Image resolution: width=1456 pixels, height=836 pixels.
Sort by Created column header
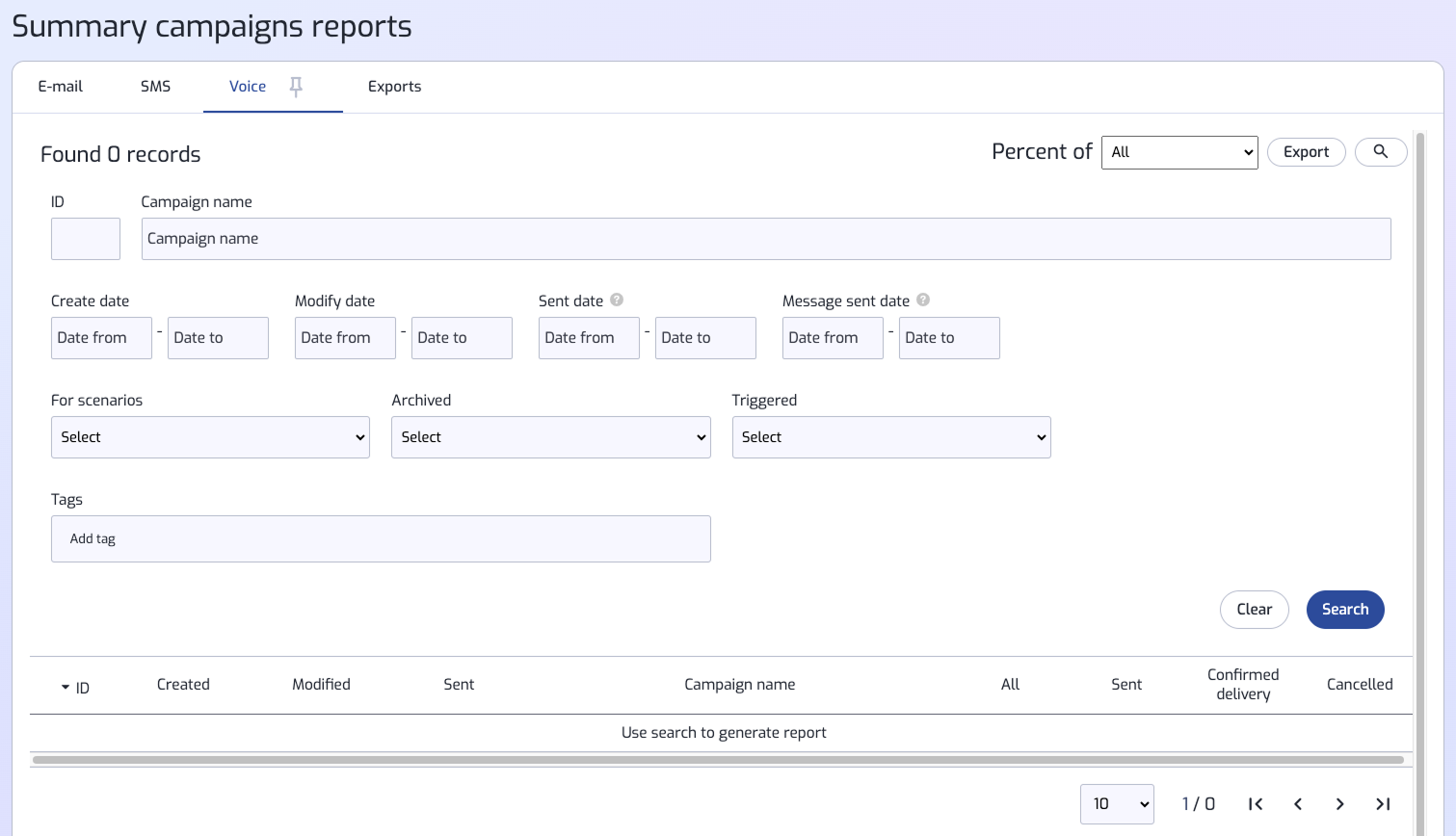[x=183, y=685]
